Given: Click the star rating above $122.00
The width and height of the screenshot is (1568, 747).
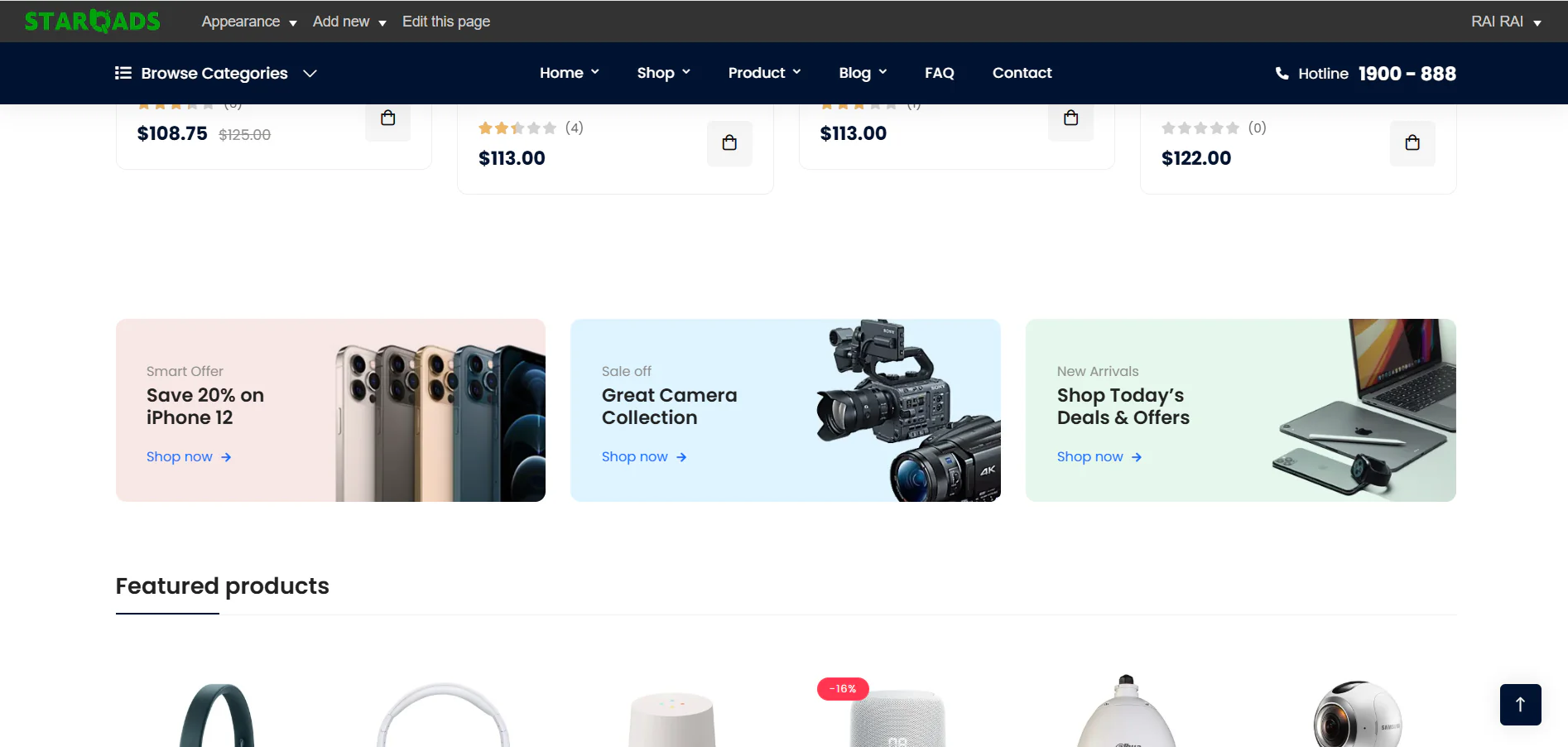Looking at the screenshot, I should 1200,128.
